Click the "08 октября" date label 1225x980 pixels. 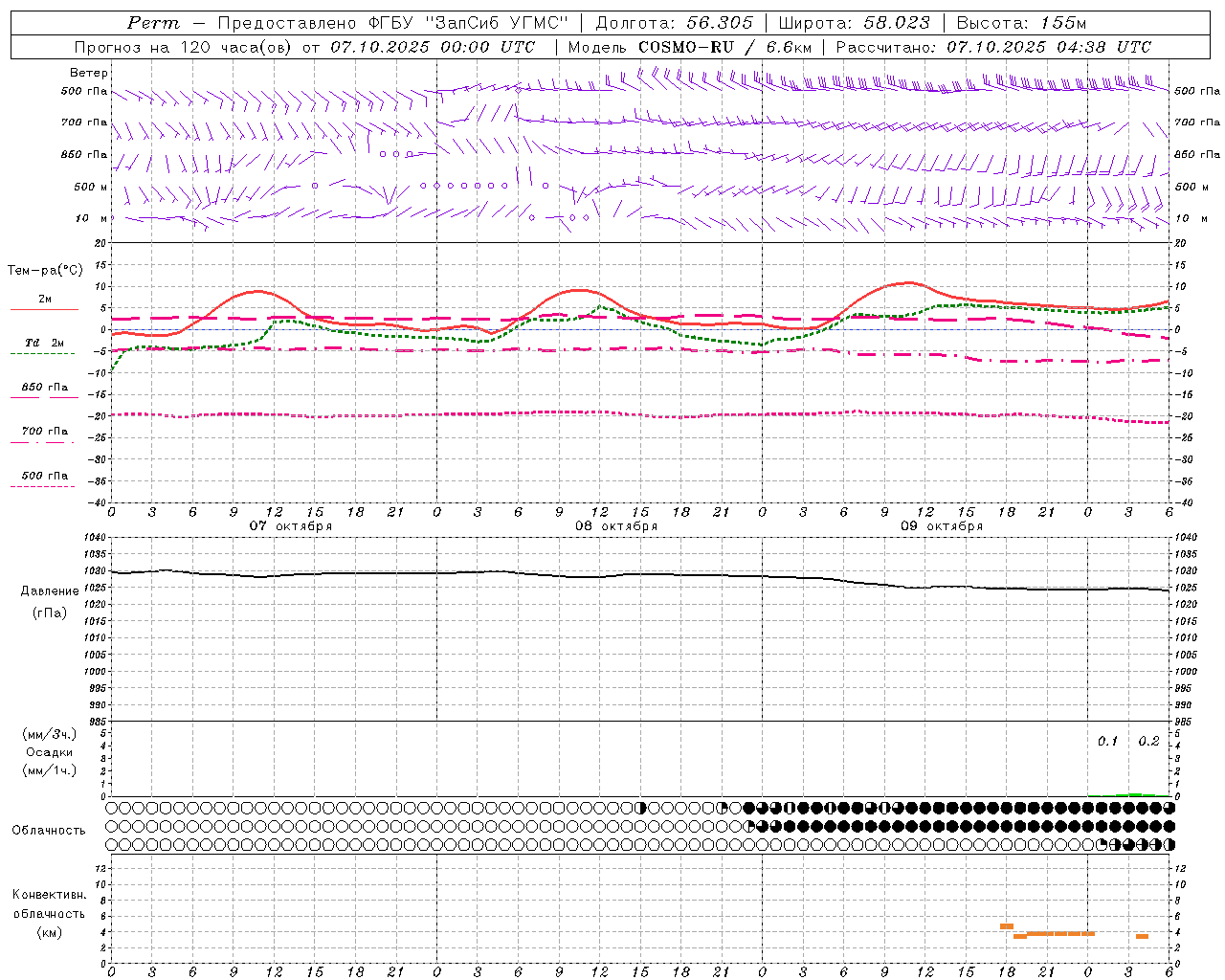[616, 526]
